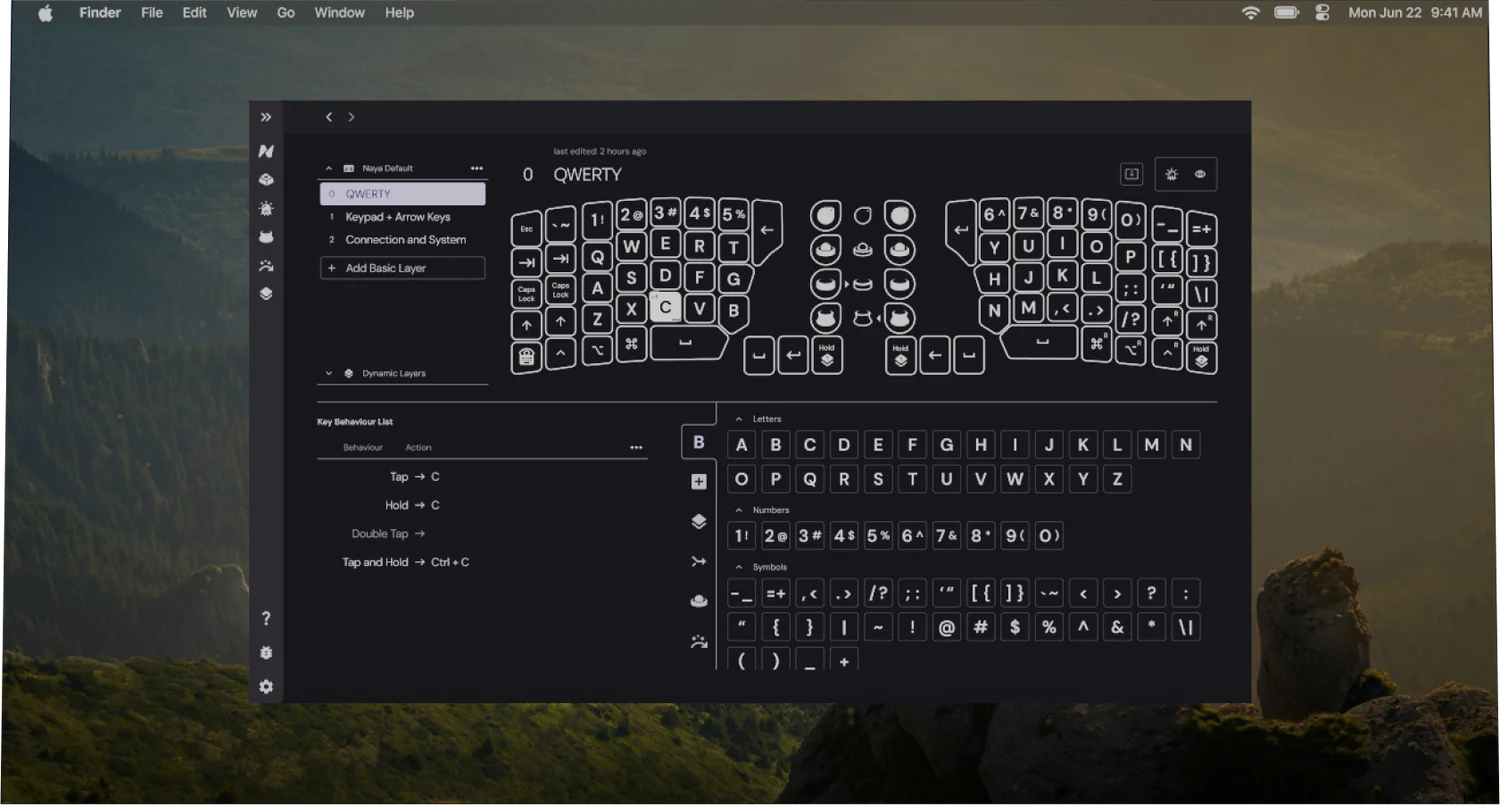Screen dimensions: 1500x805
Task: Open the File menu in the menu bar
Action: [x=152, y=13]
